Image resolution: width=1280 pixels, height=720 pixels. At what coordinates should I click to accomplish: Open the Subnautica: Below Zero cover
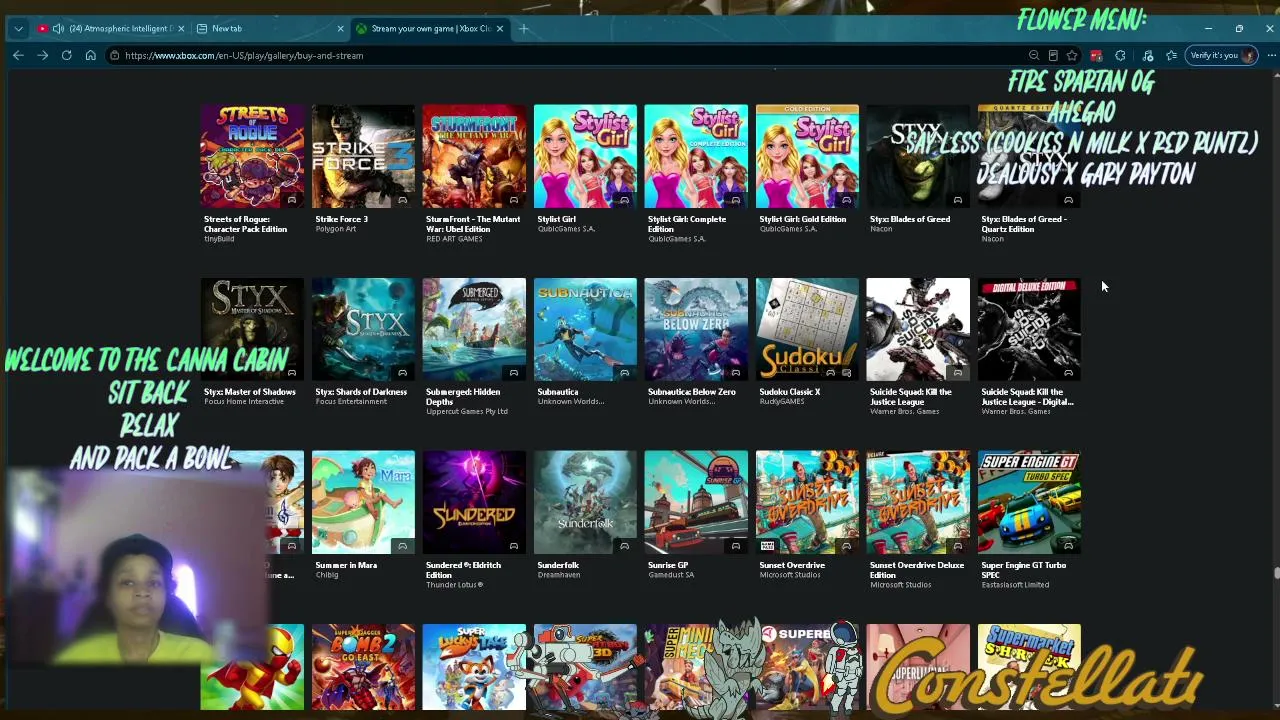[696, 330]
